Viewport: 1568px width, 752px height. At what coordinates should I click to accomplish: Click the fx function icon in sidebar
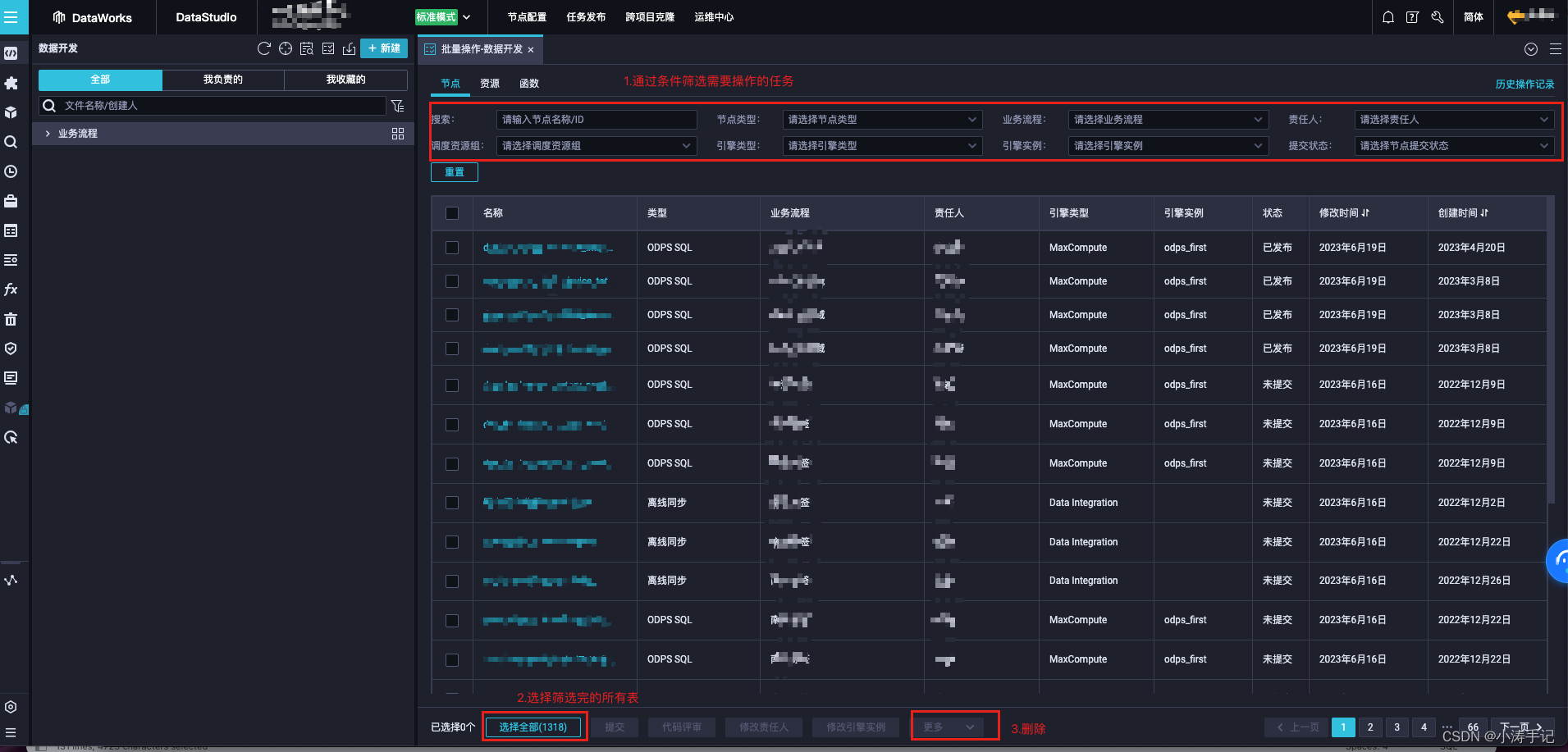point(11,289)
